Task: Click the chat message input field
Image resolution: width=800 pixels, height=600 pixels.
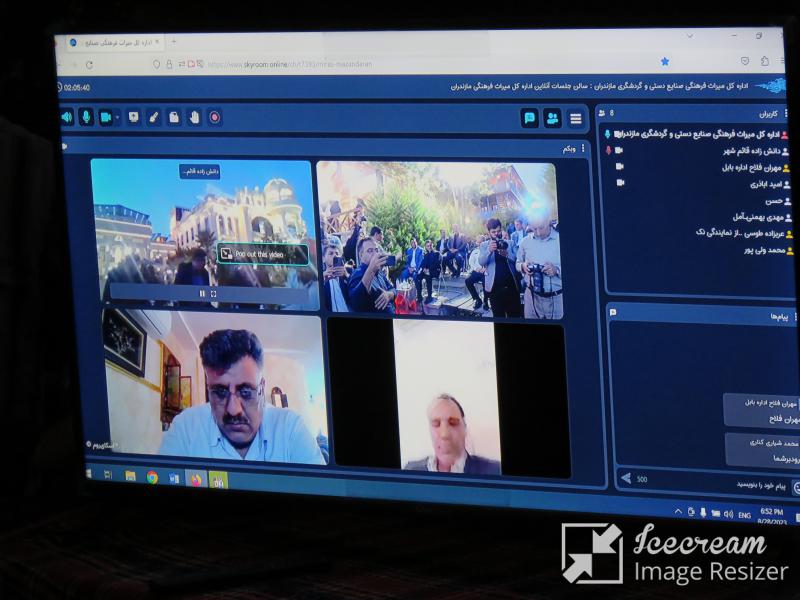Action: 714,484
